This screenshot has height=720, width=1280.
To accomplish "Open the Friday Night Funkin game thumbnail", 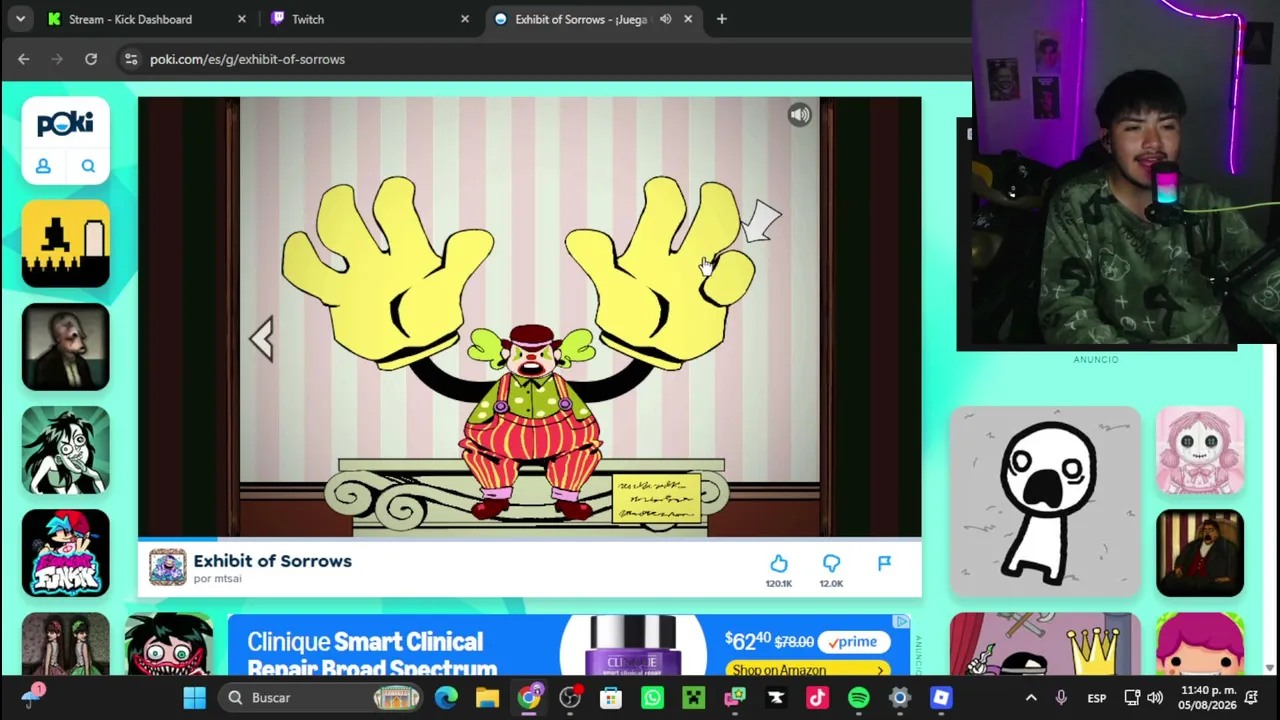I will (x=66, y=553).
